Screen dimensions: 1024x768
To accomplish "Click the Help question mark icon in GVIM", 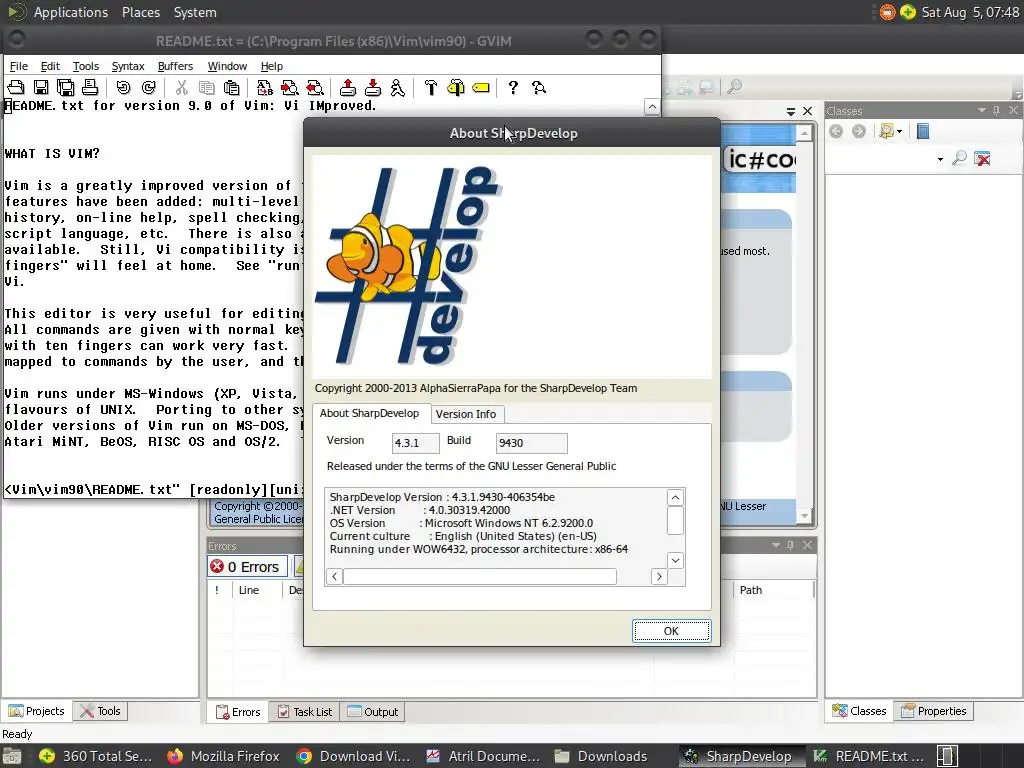I will pyautogui.click(x=513, y=88).
